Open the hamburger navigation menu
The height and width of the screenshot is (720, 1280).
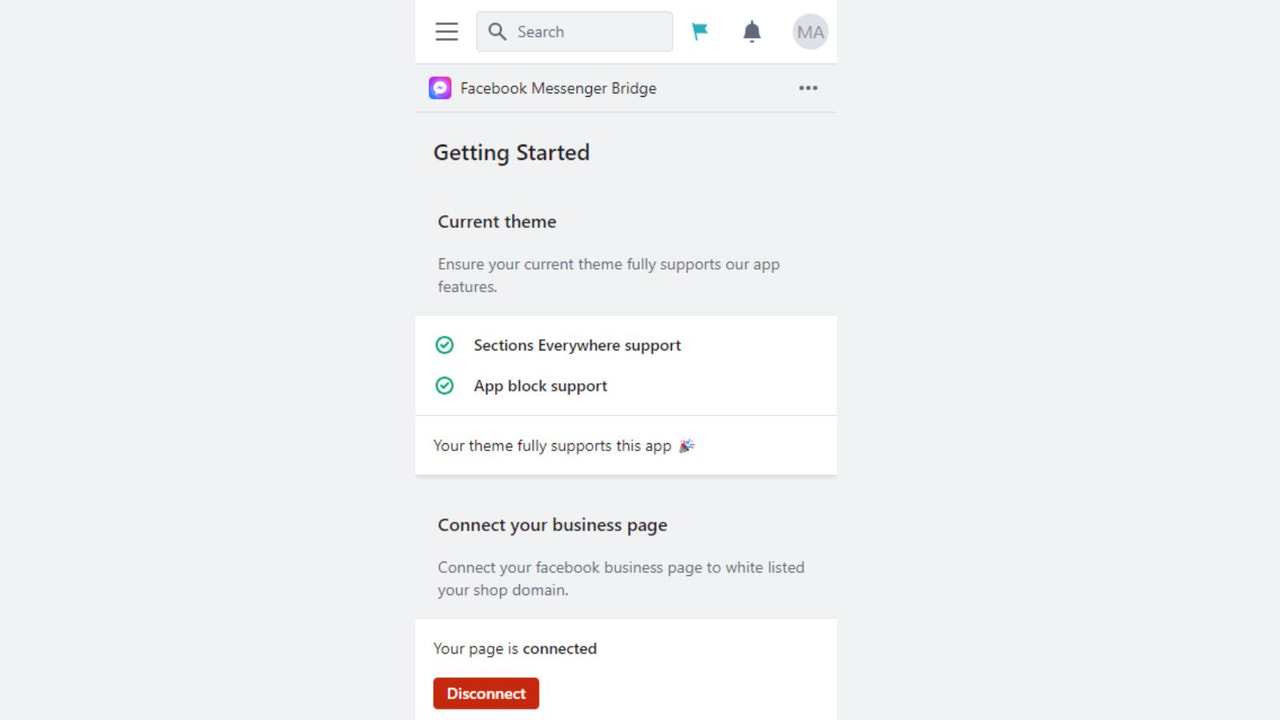(x=446, y=31)
